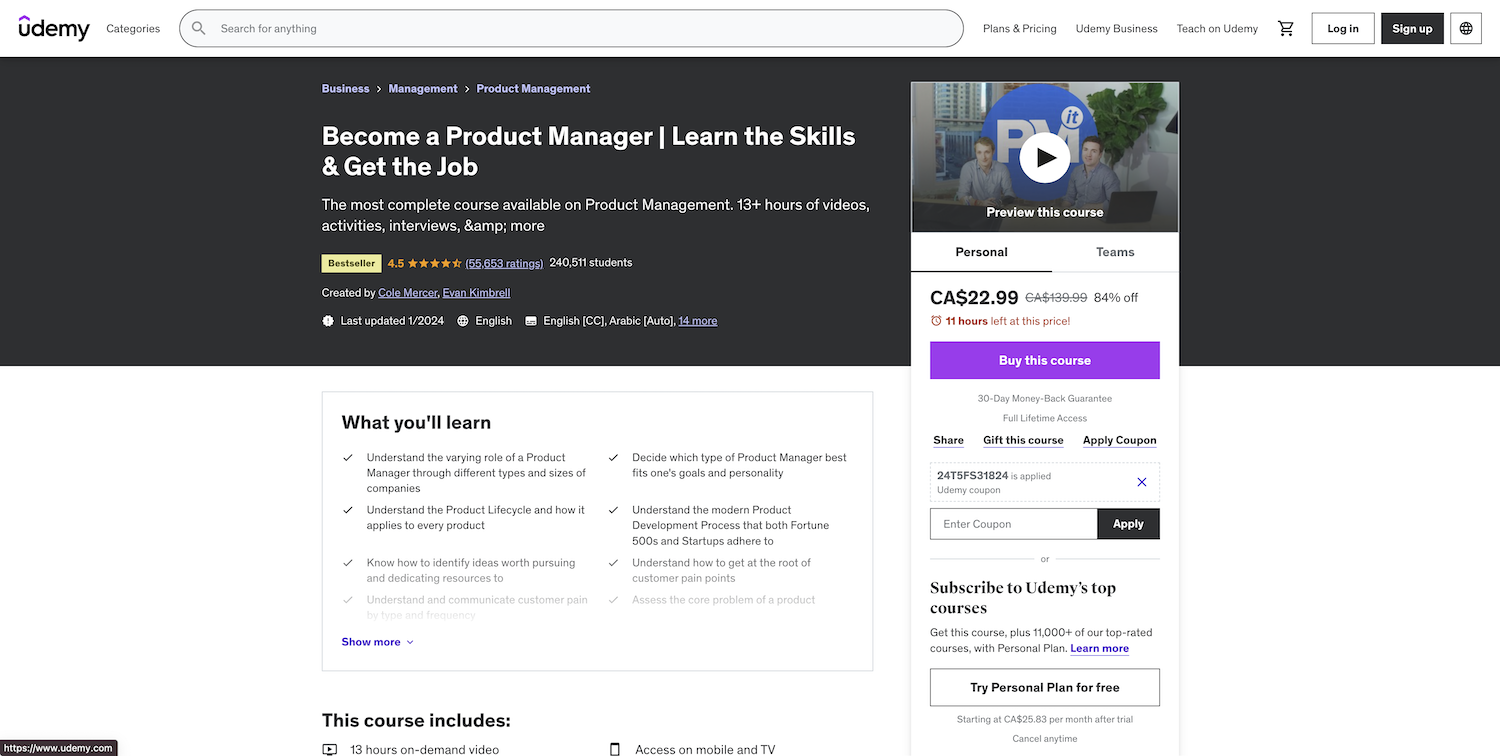This screenshot has height=756, width=1500.
Task: Click the Preview this course thumbnail
Action: coord(1045,157)
